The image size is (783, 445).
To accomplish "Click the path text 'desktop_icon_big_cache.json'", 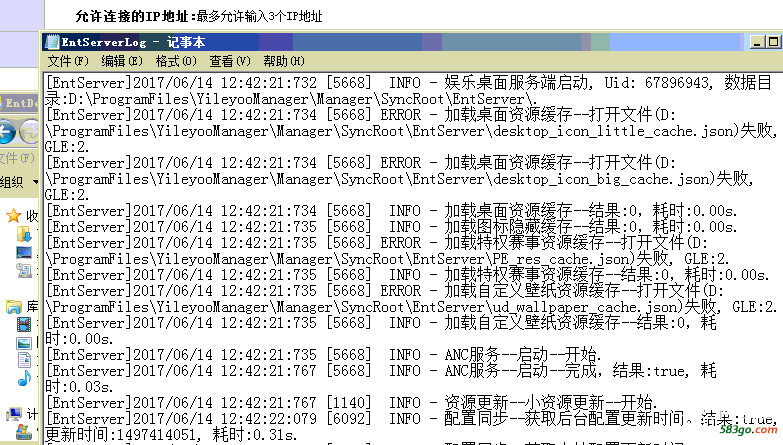I will [x=602, y=179].
